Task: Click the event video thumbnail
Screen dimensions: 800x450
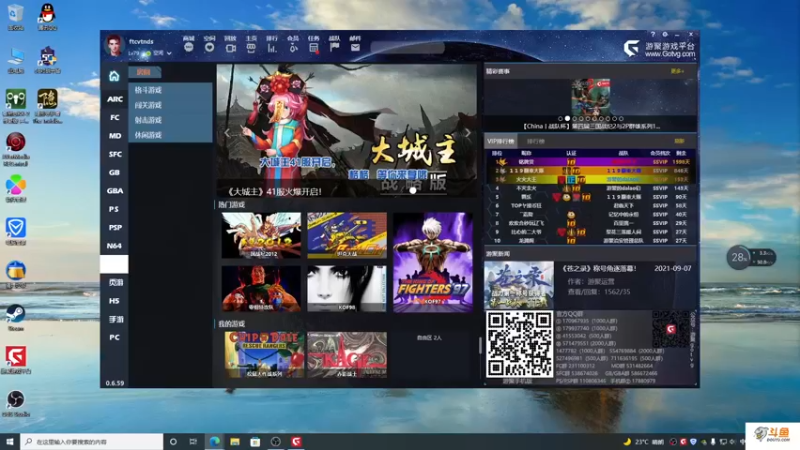Action: pos(591,97)
